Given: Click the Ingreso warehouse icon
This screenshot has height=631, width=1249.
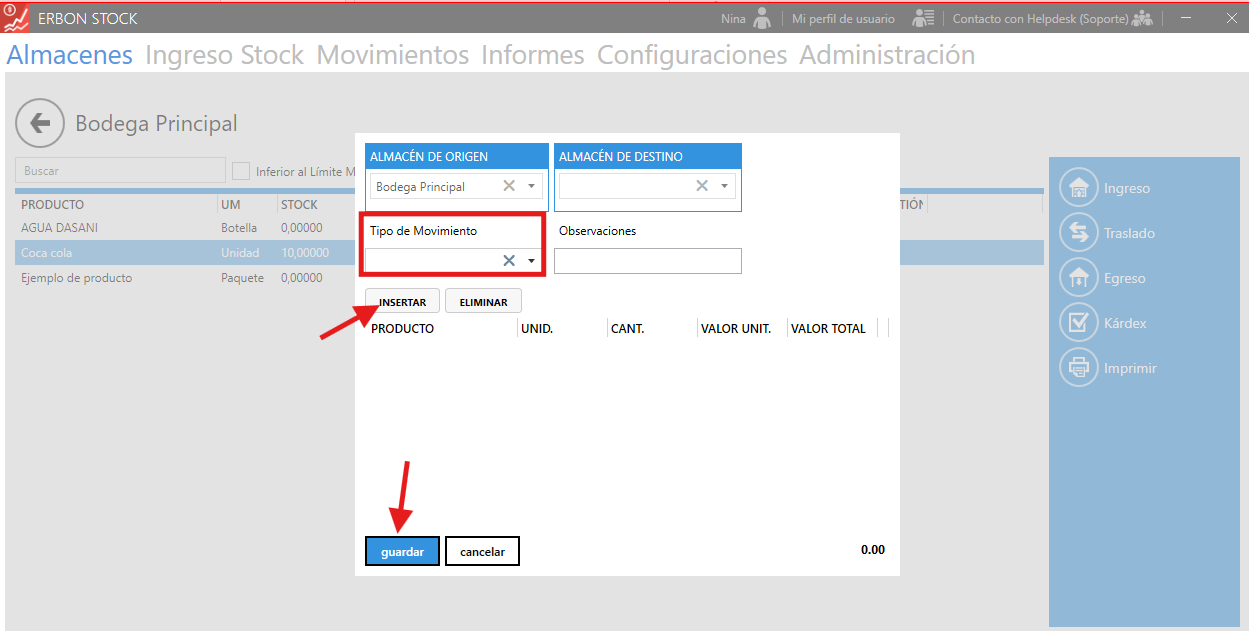Looking at the screenshot, I should 1078,188.
